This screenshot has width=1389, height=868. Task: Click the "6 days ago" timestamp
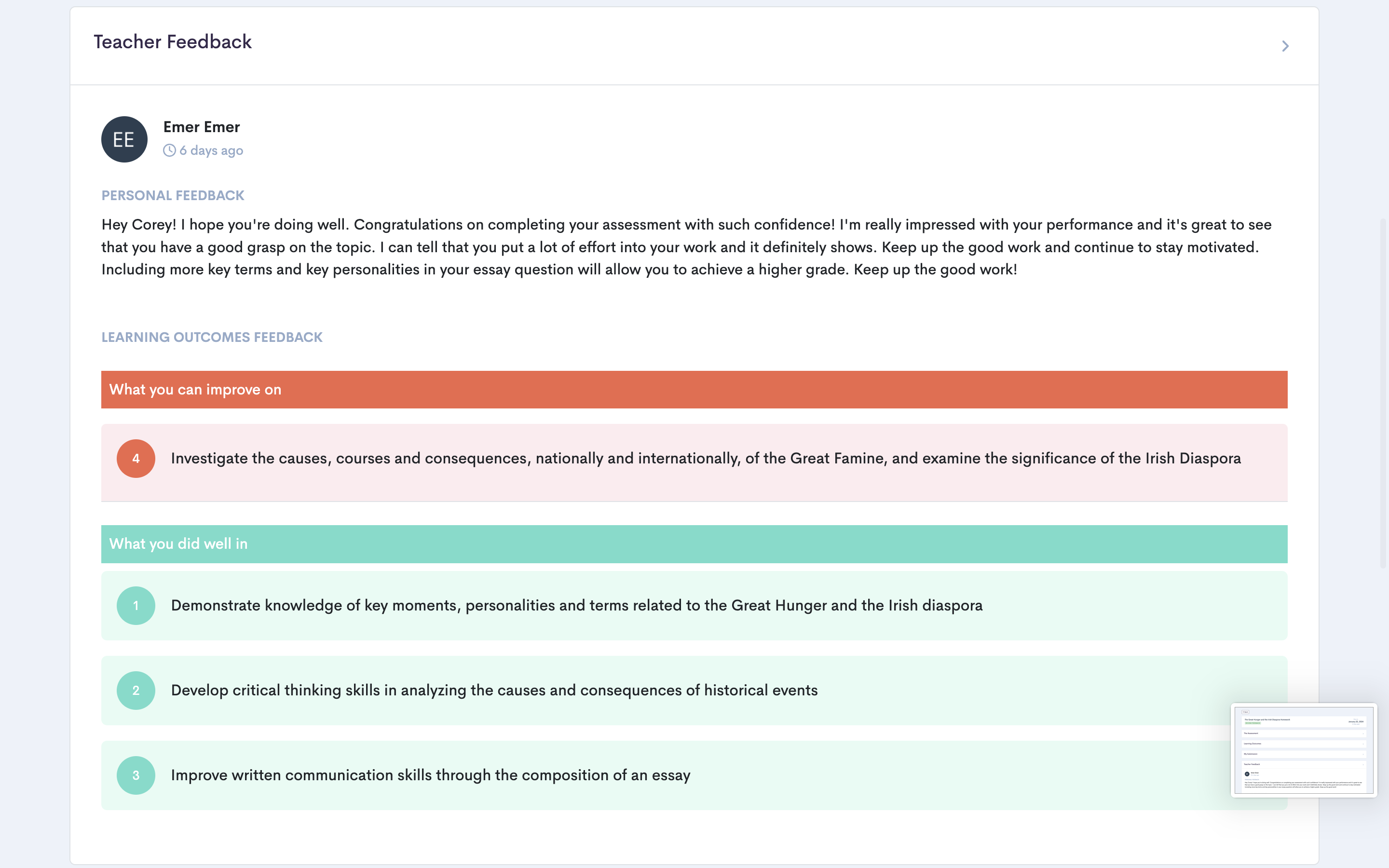(211, 150)
